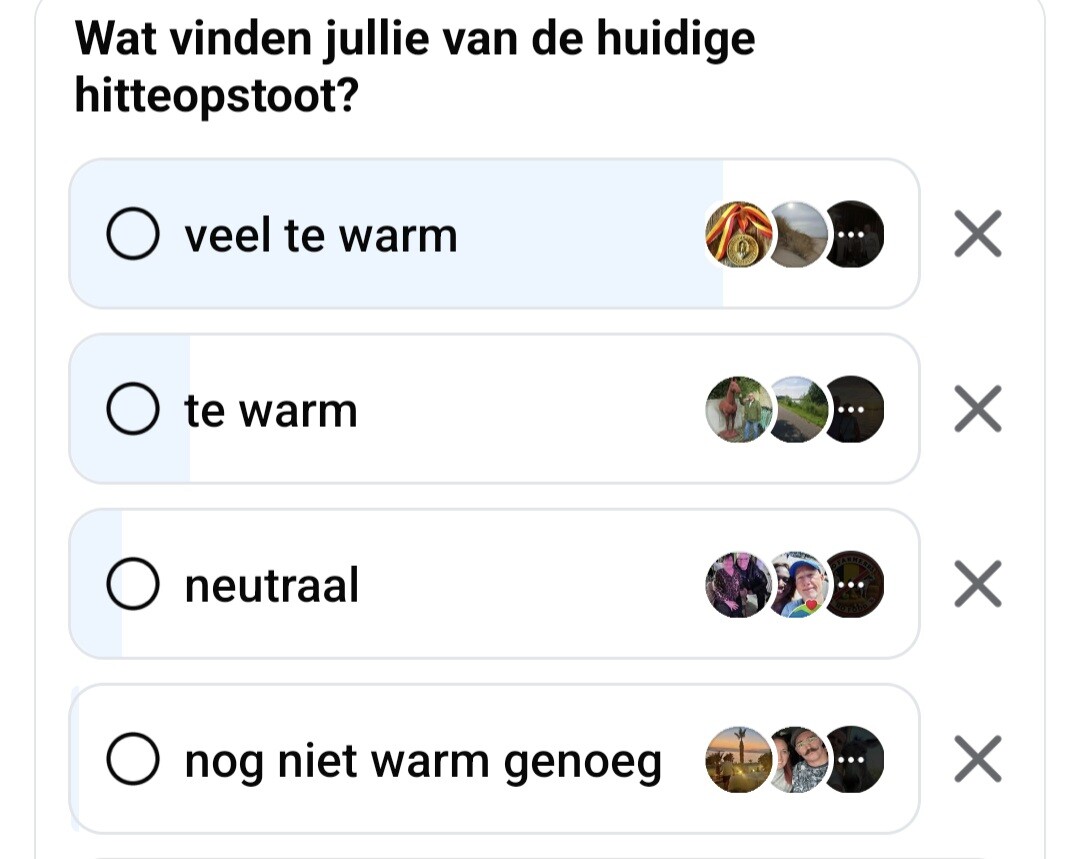Pick the 'nog niet warm genoeg' radio button

133,761
